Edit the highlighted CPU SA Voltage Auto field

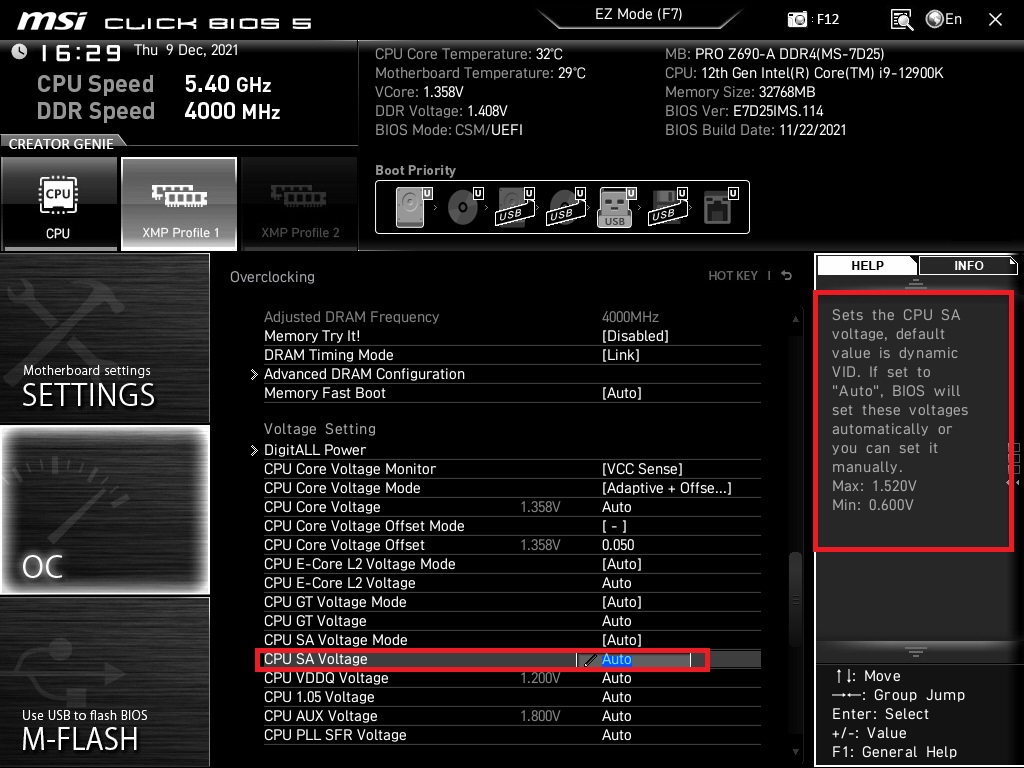(633, 659)
